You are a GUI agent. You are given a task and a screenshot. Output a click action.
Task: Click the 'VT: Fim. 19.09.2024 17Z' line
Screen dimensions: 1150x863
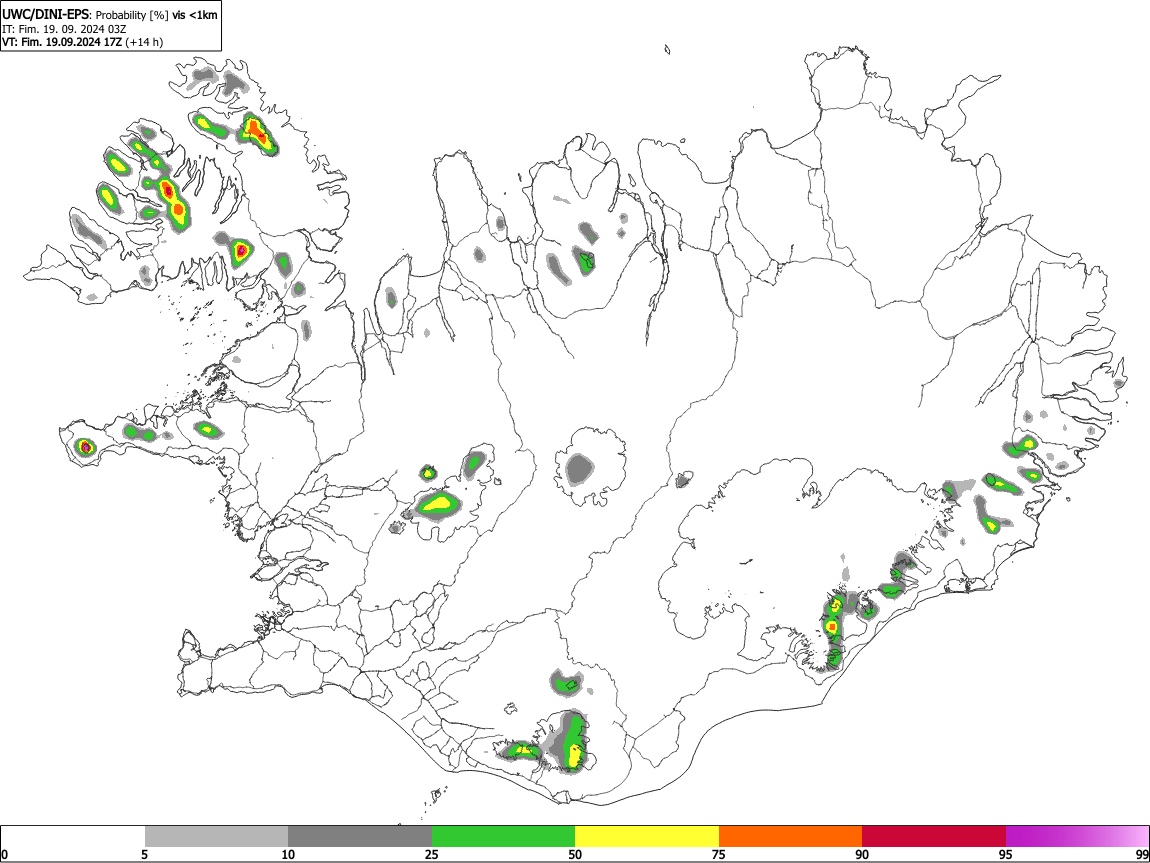[62, 42]
